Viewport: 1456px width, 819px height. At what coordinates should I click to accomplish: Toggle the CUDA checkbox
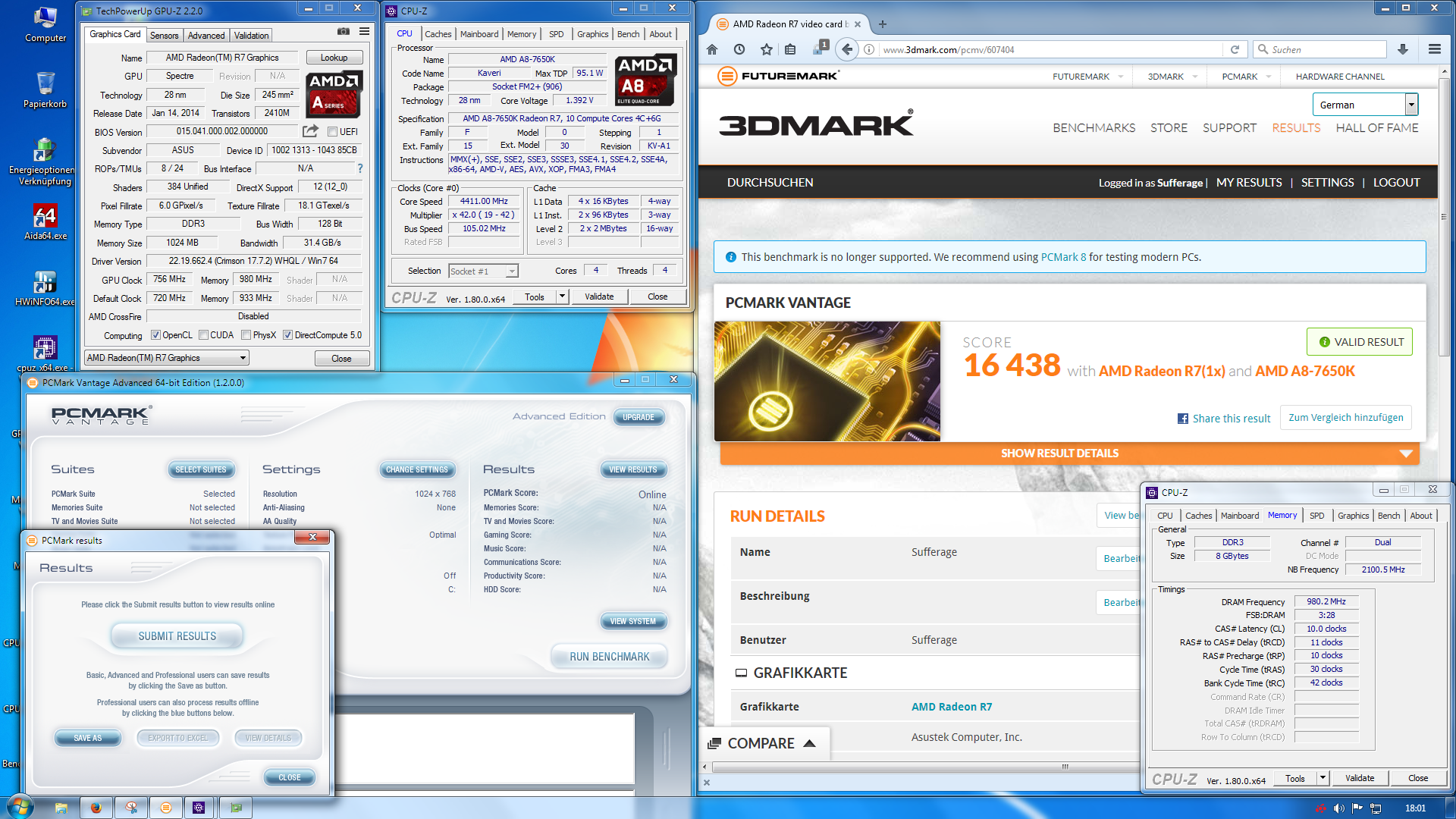click(x=203, y=335)
